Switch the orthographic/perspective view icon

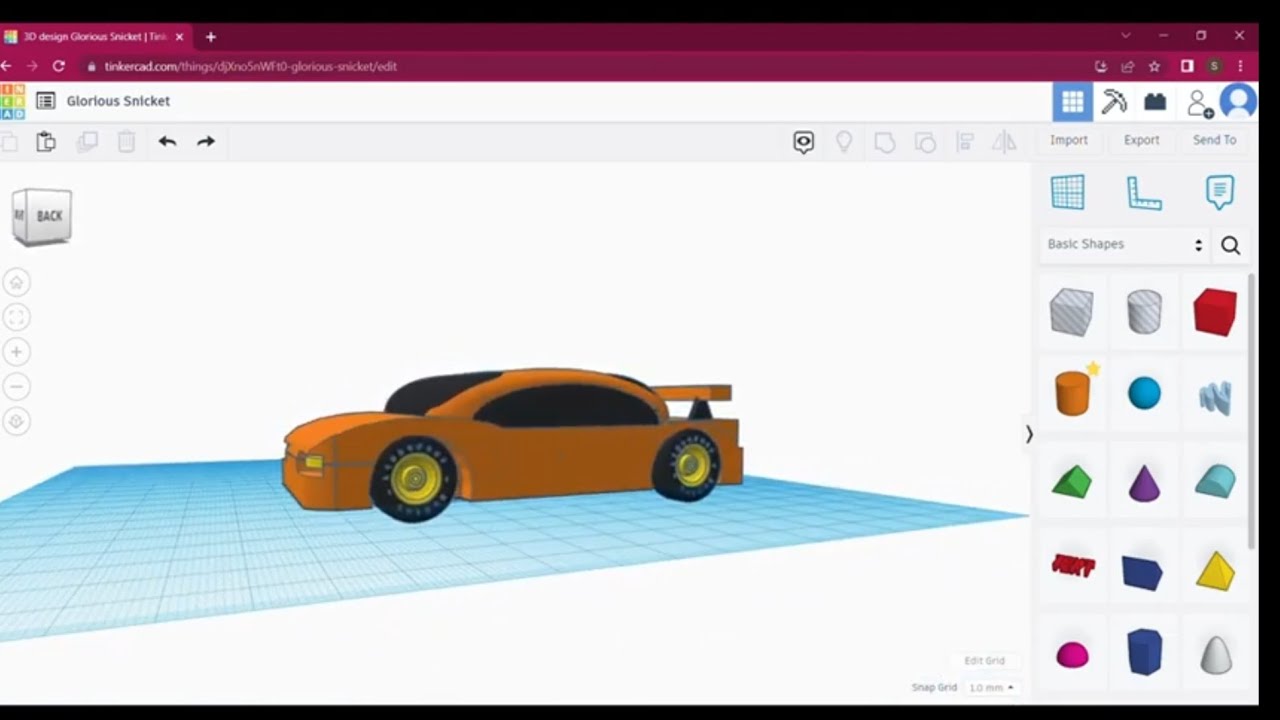pyautogui.click(x=16, y=421)
